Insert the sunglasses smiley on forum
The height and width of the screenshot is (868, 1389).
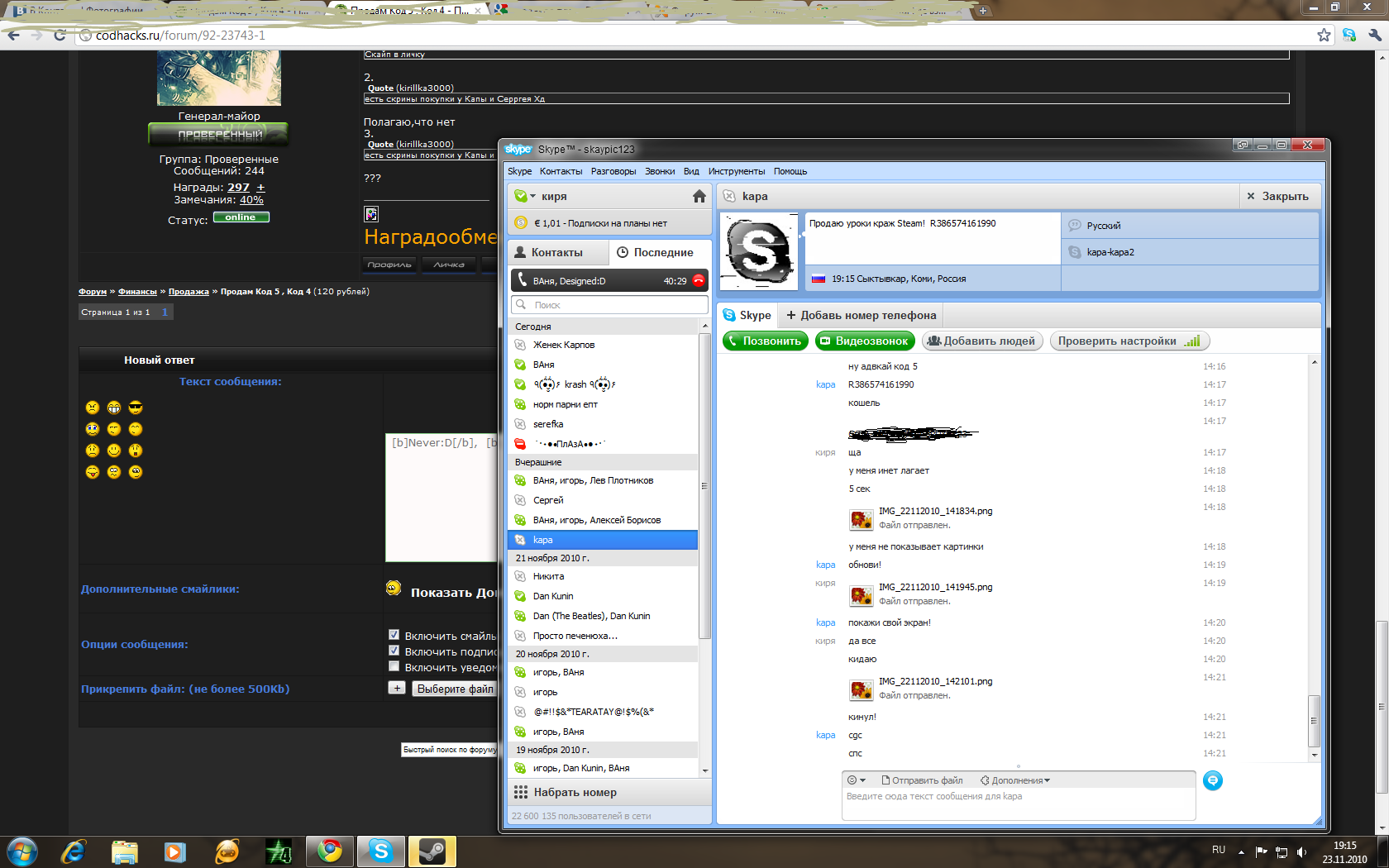pos(136,408)
